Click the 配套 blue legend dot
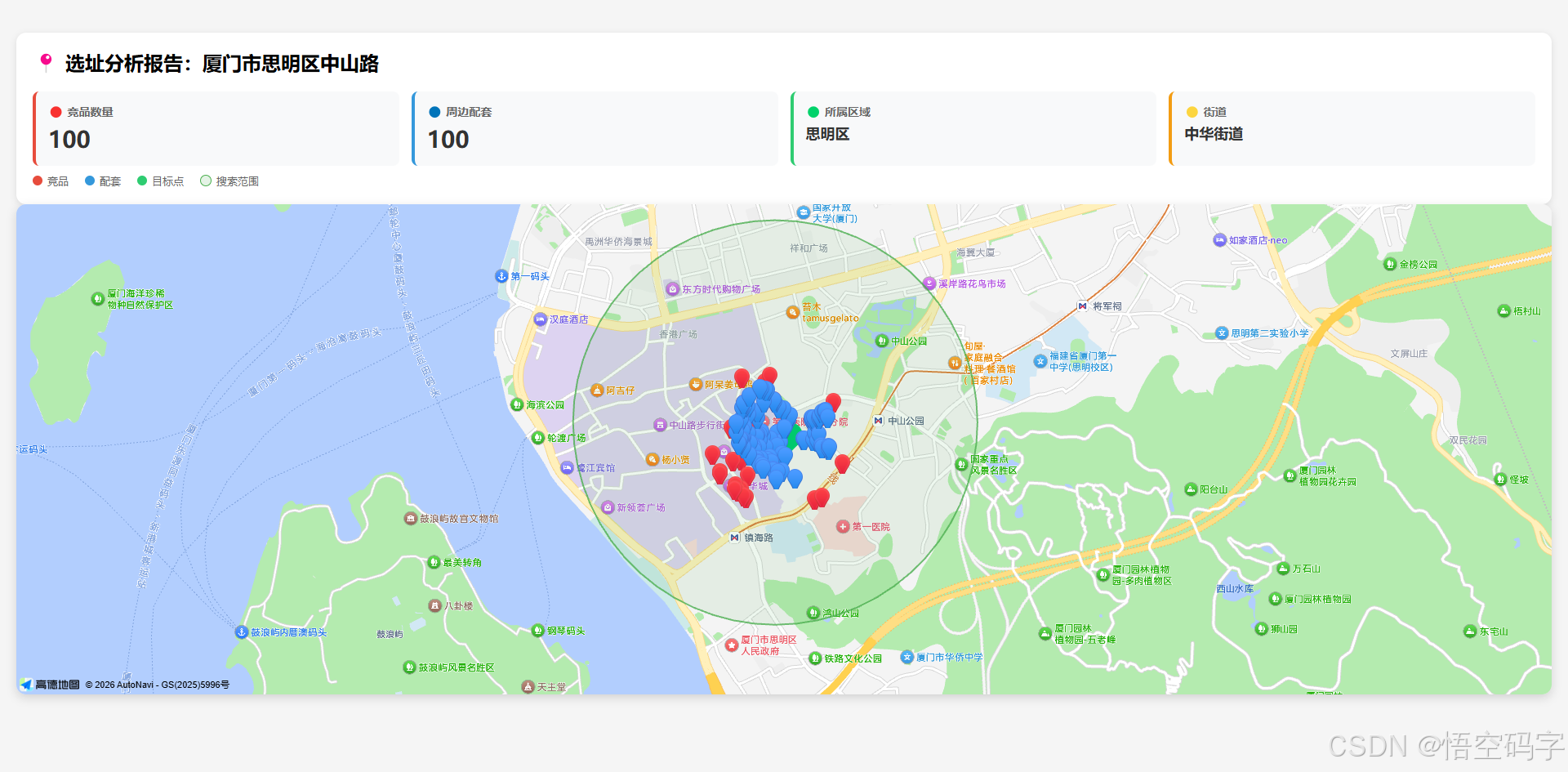This screenshot has width=1568, height=772. (x=90, y=181)
